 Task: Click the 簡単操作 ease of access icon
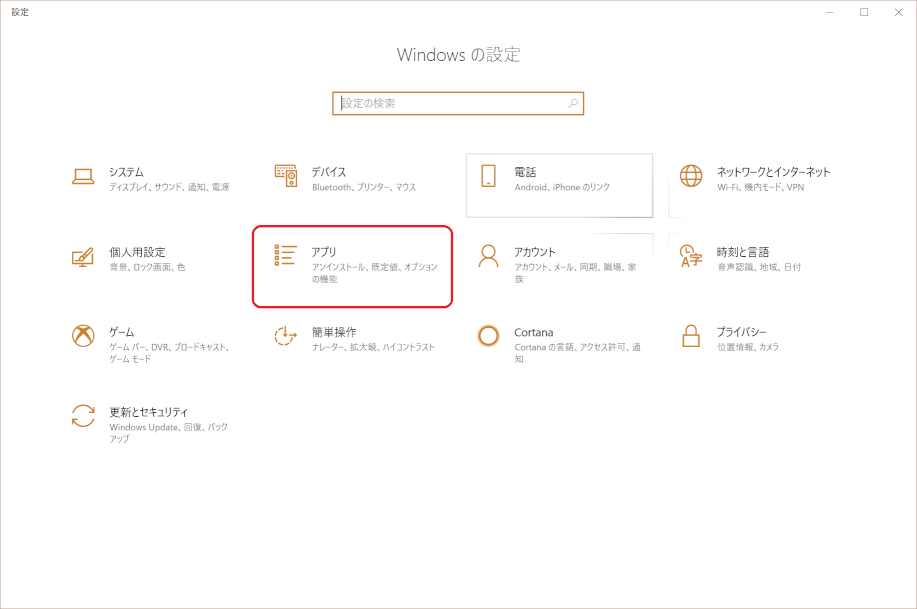[285, 336]
